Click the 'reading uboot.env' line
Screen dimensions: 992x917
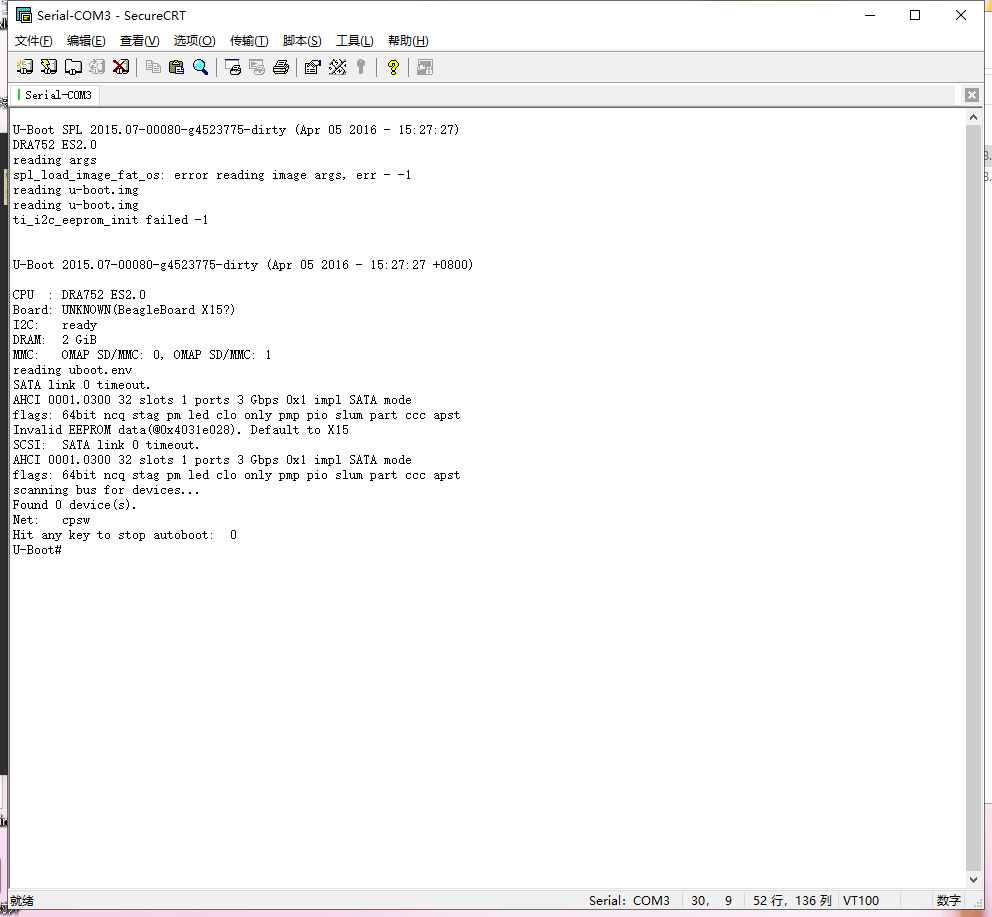point(73,370)
